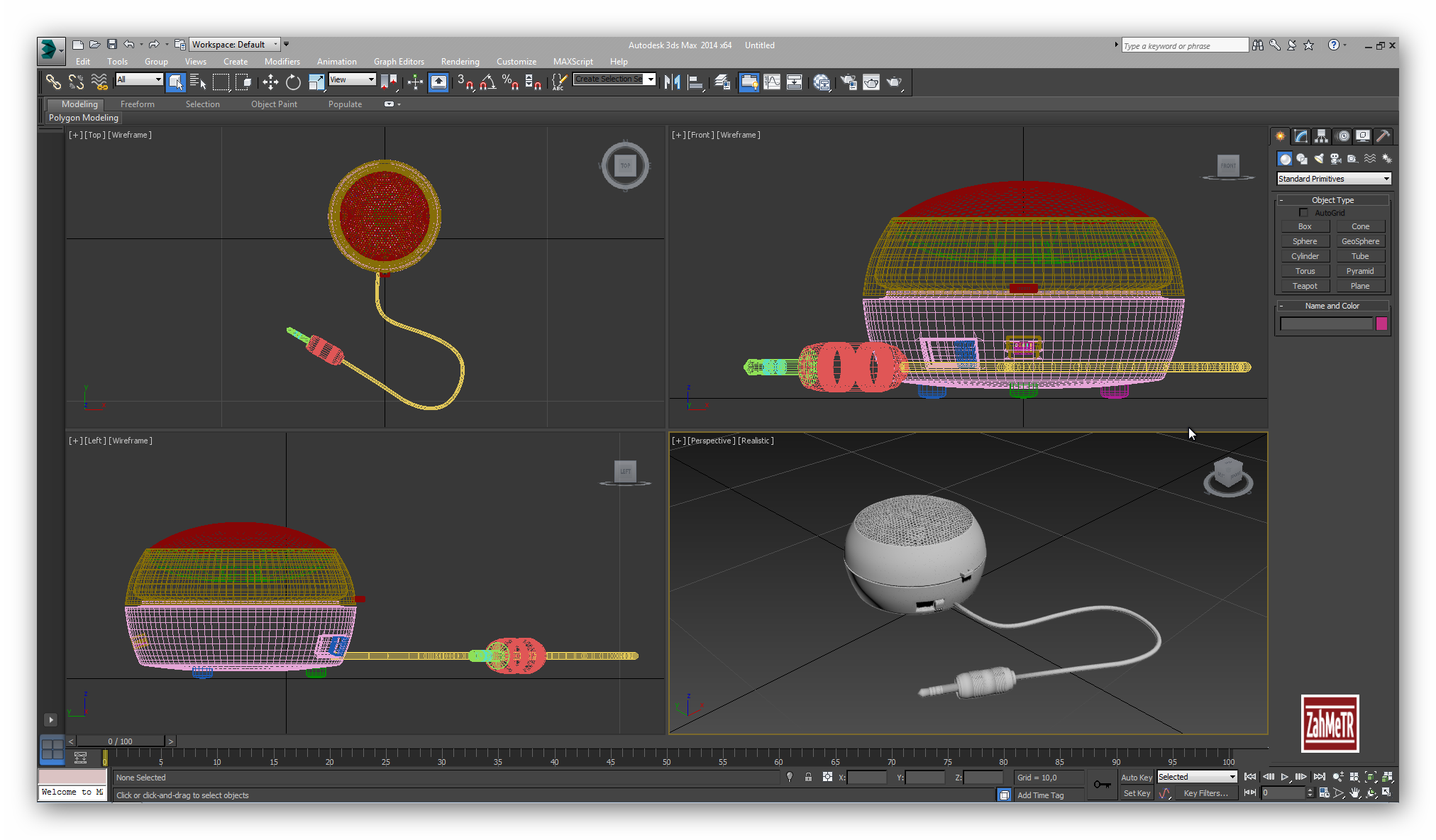1436x840 pixels.
Task: Switch to the Modify command panel tab
Action: coord(1300,136)
